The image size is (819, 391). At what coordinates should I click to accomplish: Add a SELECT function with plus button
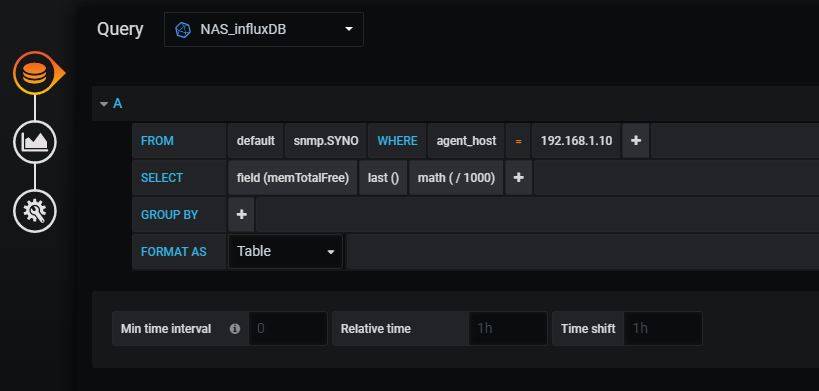(519, 178)
